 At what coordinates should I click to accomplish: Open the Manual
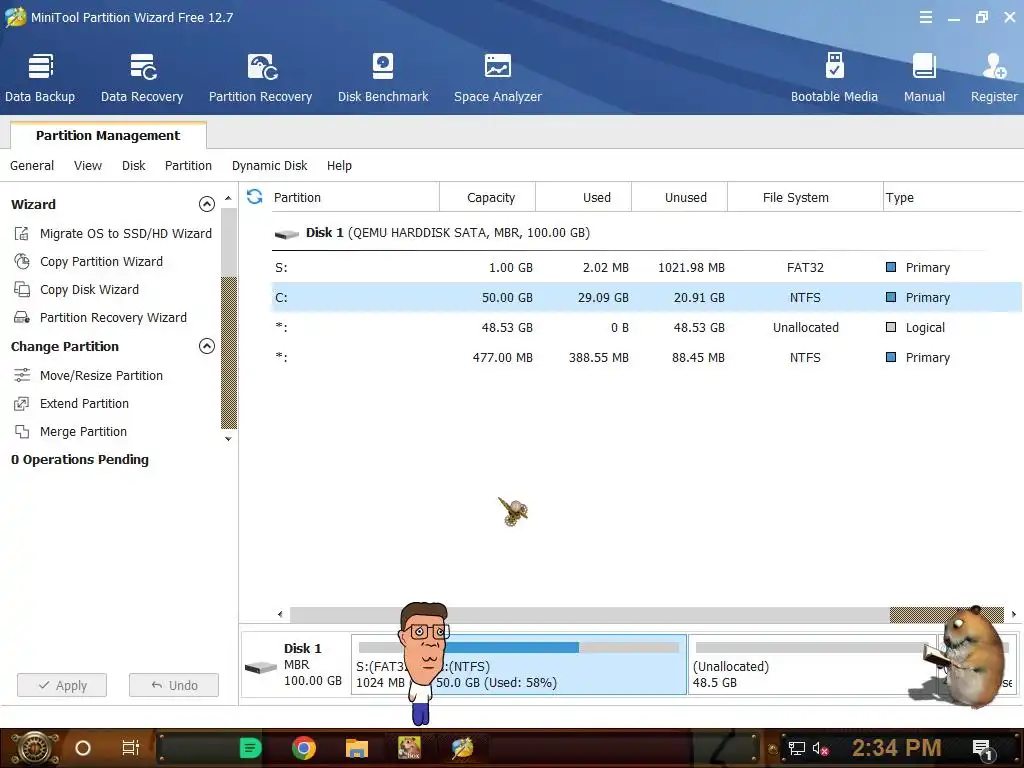point(924,78)
